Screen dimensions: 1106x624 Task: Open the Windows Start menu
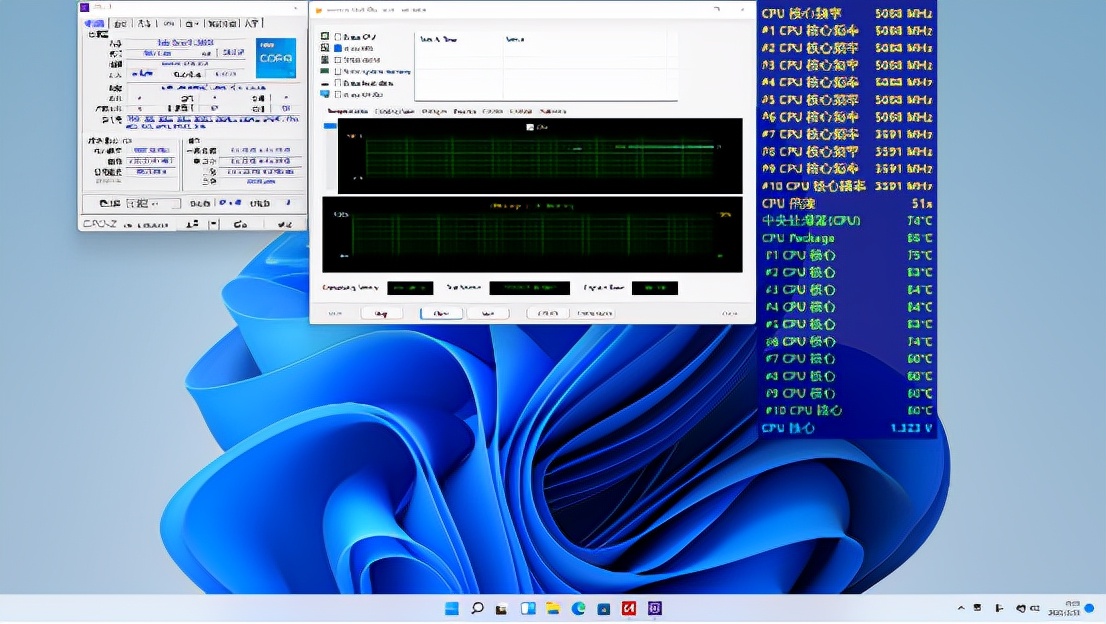coord(452,608)
